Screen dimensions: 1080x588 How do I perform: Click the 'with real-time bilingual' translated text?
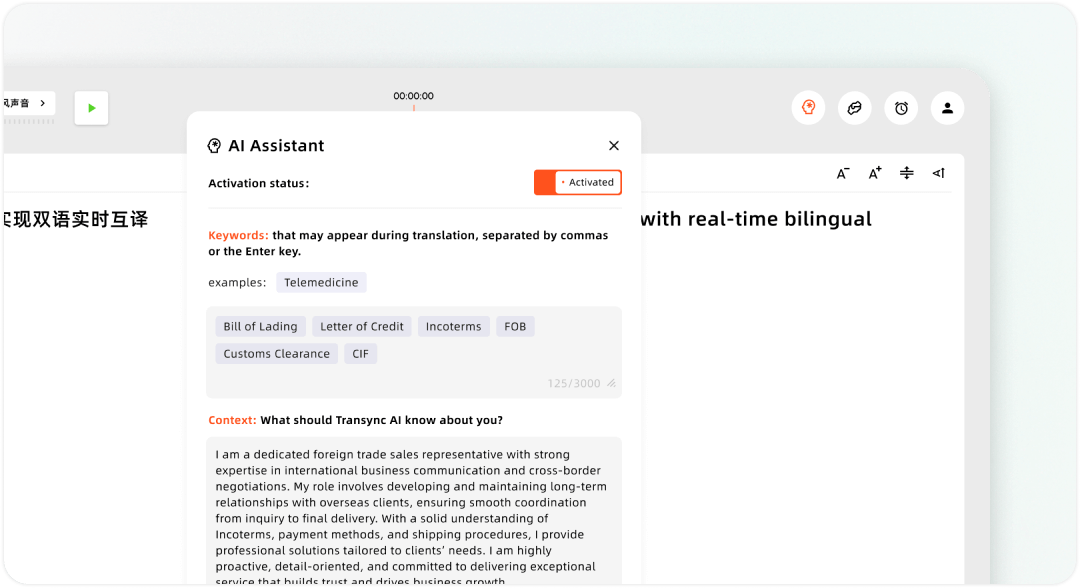[x=756, y=219]
